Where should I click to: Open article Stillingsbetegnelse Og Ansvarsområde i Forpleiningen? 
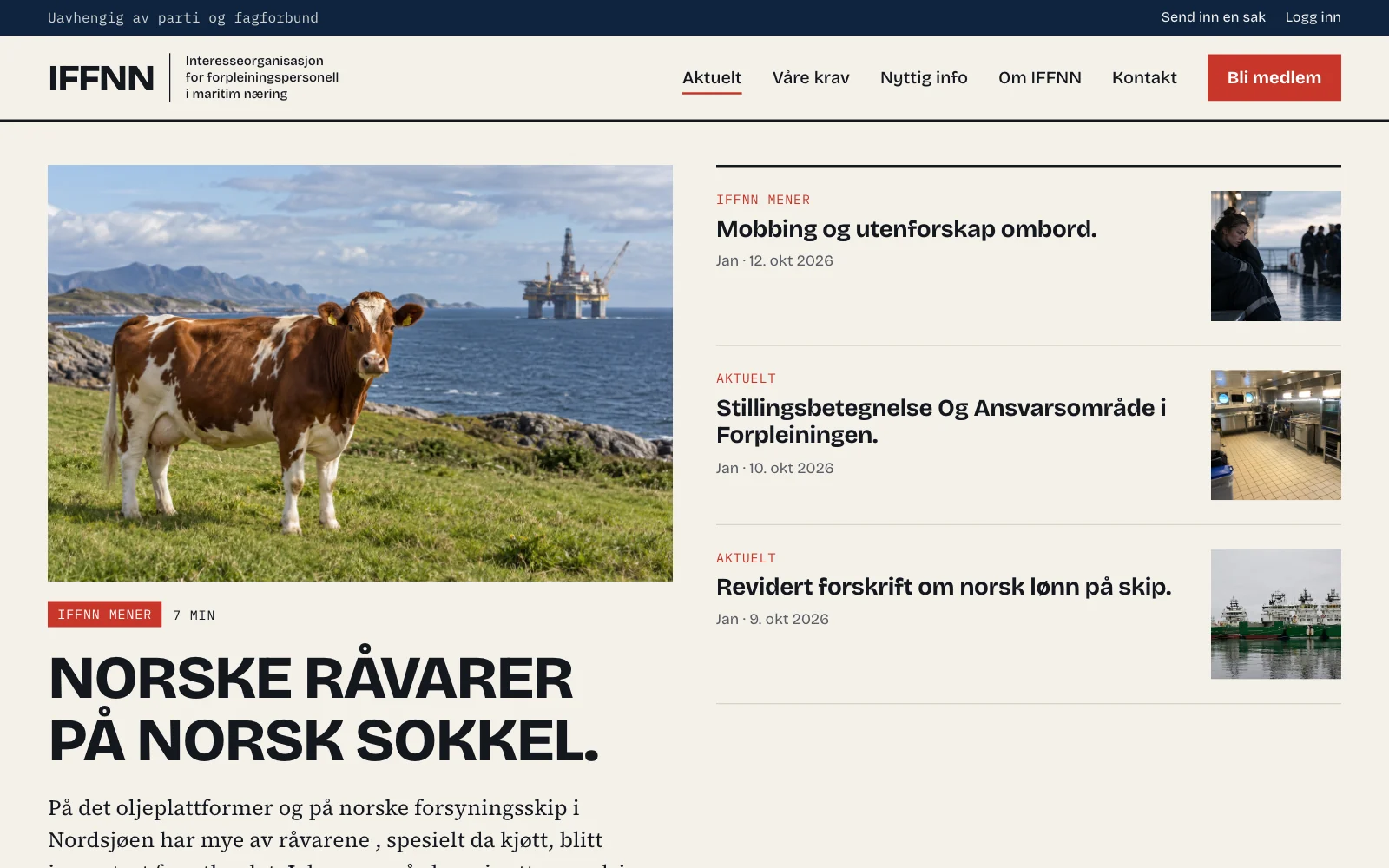pos(941,421)
